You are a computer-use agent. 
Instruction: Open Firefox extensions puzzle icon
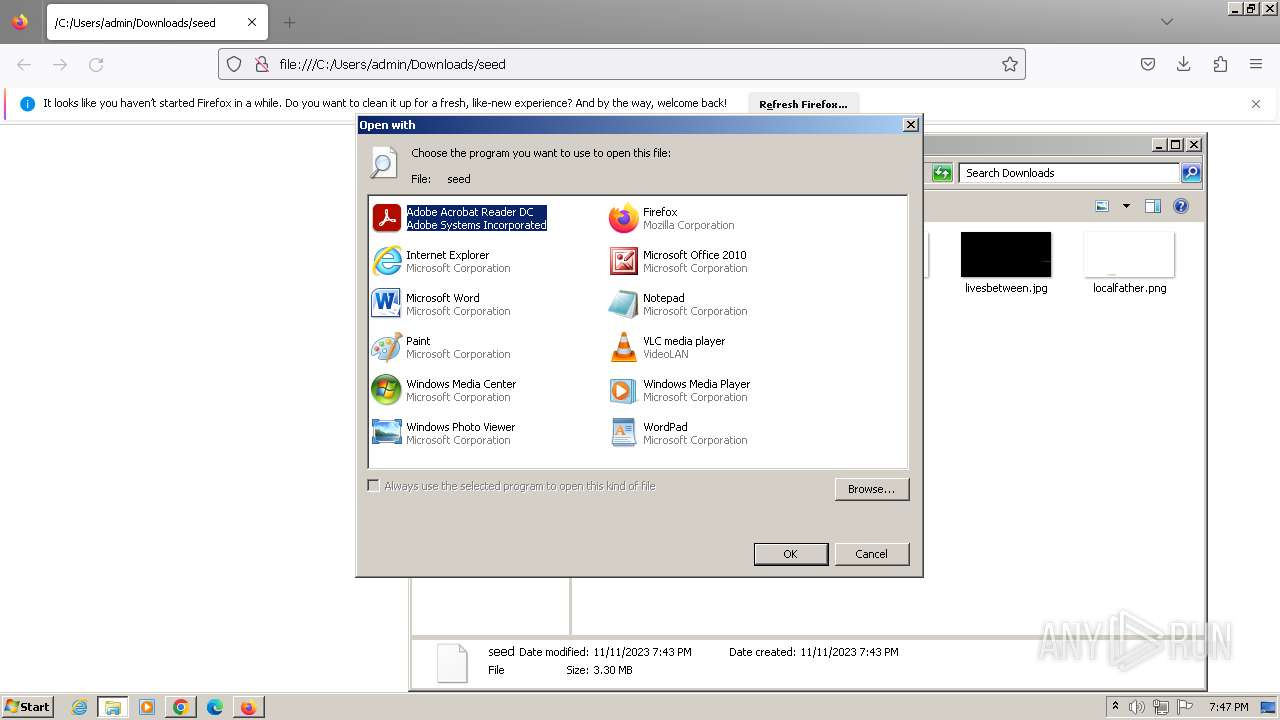click(1220, 64)
